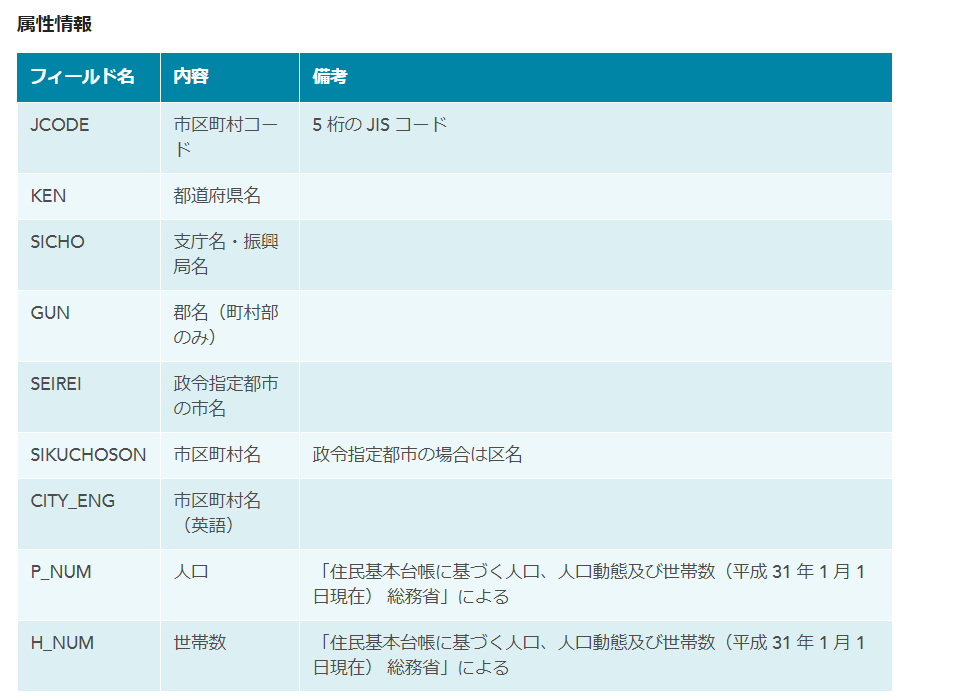This screenshot has width=961, height=700.
Task: Select the CITY_ENG field name cell
Action: (89, 514)
